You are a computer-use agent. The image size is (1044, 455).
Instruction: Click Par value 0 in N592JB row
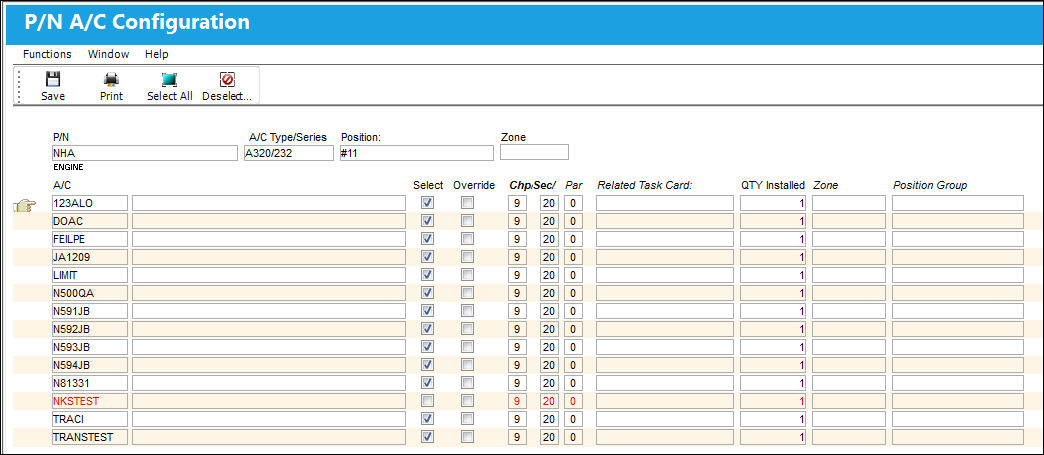573,329
